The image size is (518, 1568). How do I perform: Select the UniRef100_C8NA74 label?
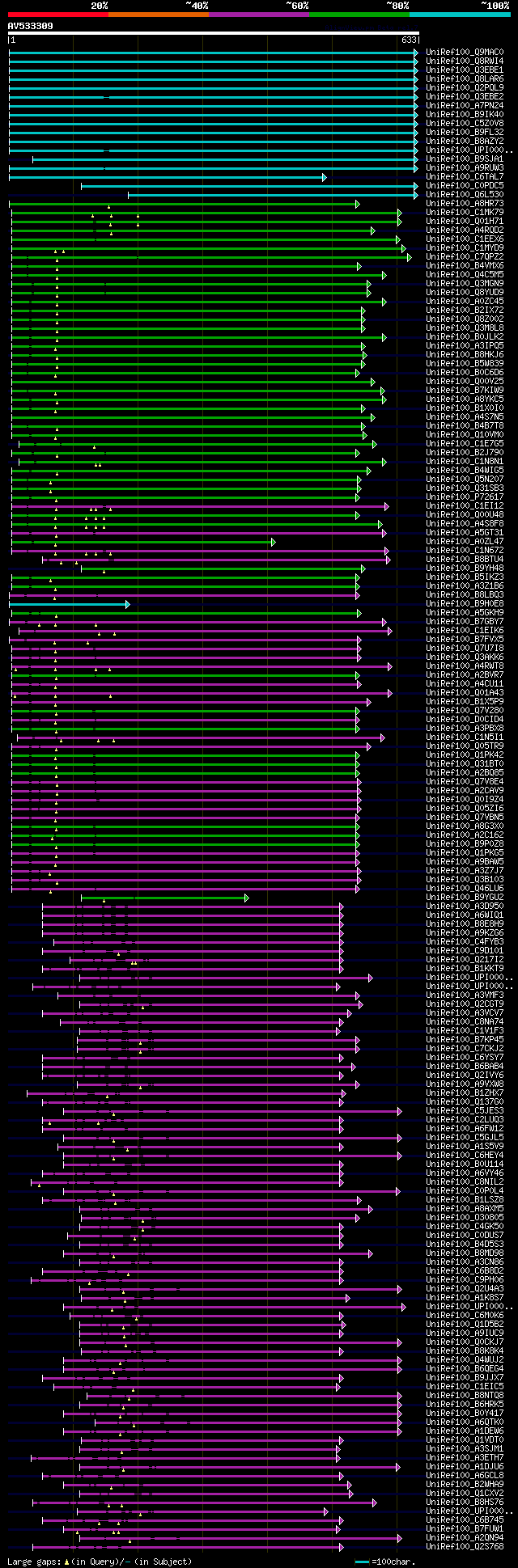(x=465, y=1022)
